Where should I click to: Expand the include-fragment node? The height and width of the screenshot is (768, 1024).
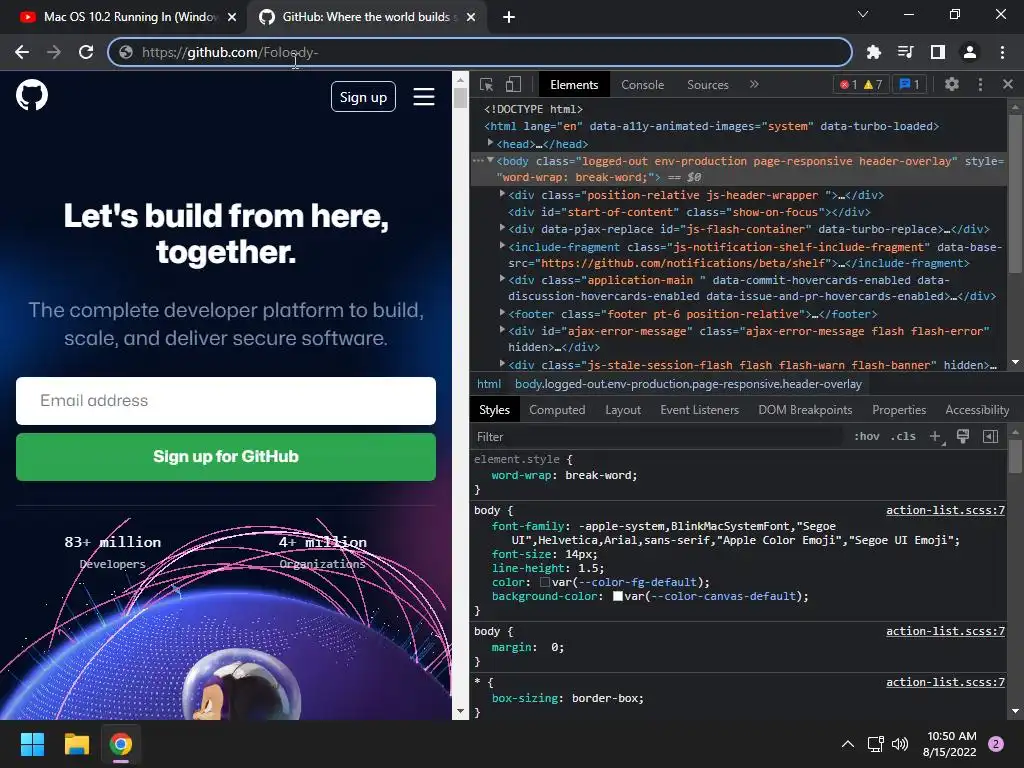pyautogui.click(x=502, y=246)
